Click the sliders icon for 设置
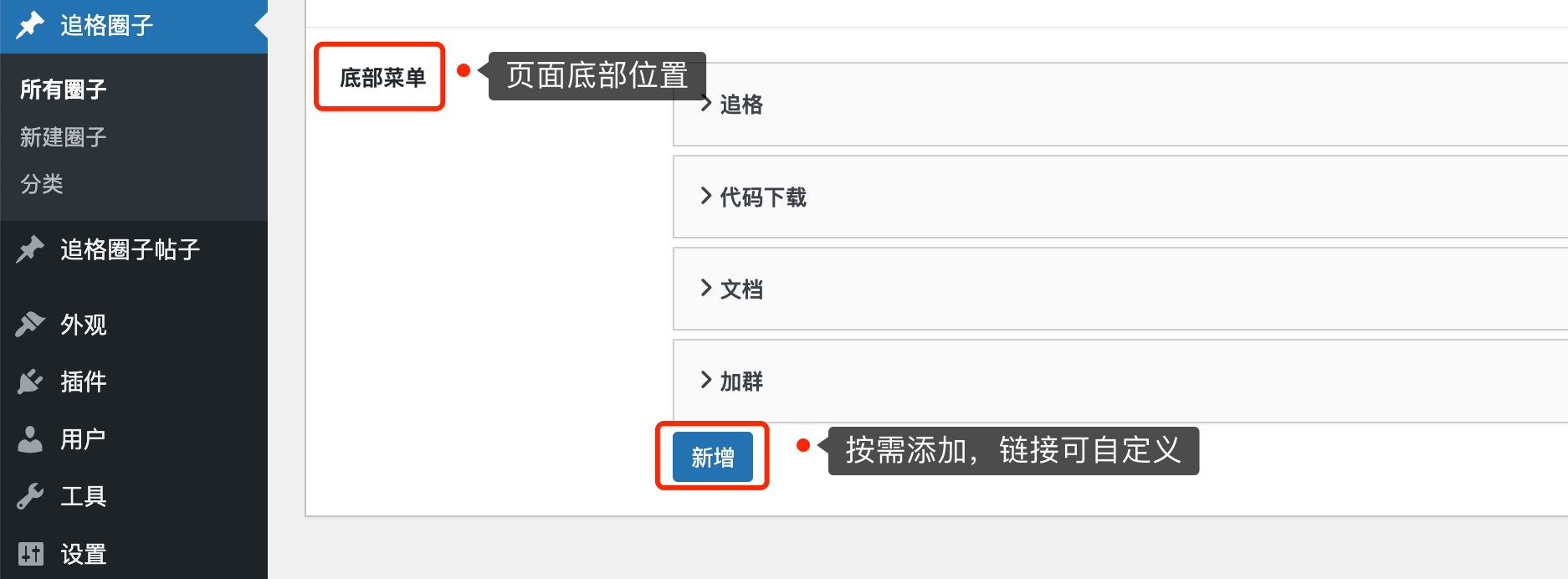 click(x=30, y=554)
